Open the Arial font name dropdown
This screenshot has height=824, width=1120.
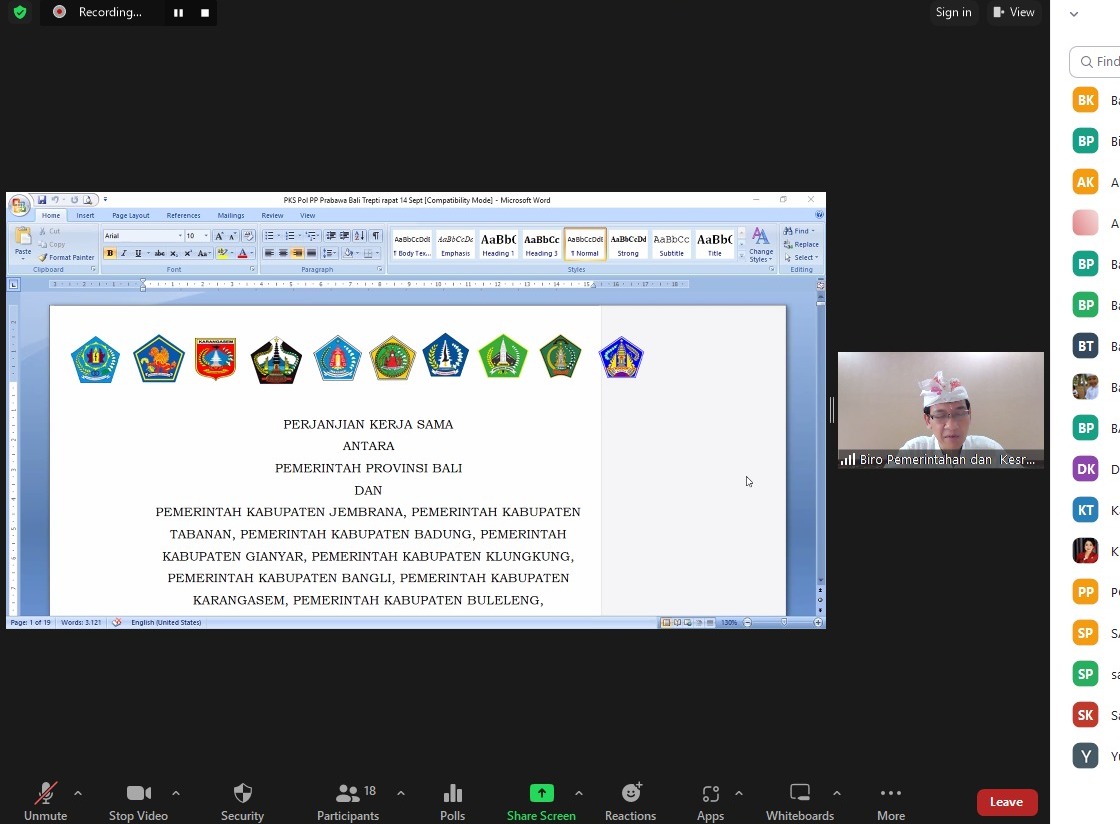[x=180, y=236]
